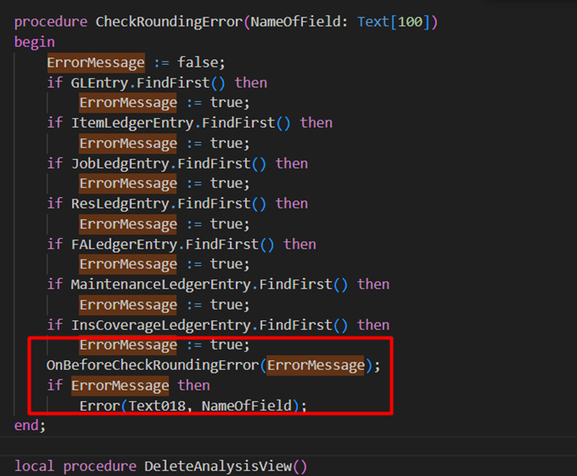Click MaintenanceLedgerEntry variable name

tap(161, 284)
